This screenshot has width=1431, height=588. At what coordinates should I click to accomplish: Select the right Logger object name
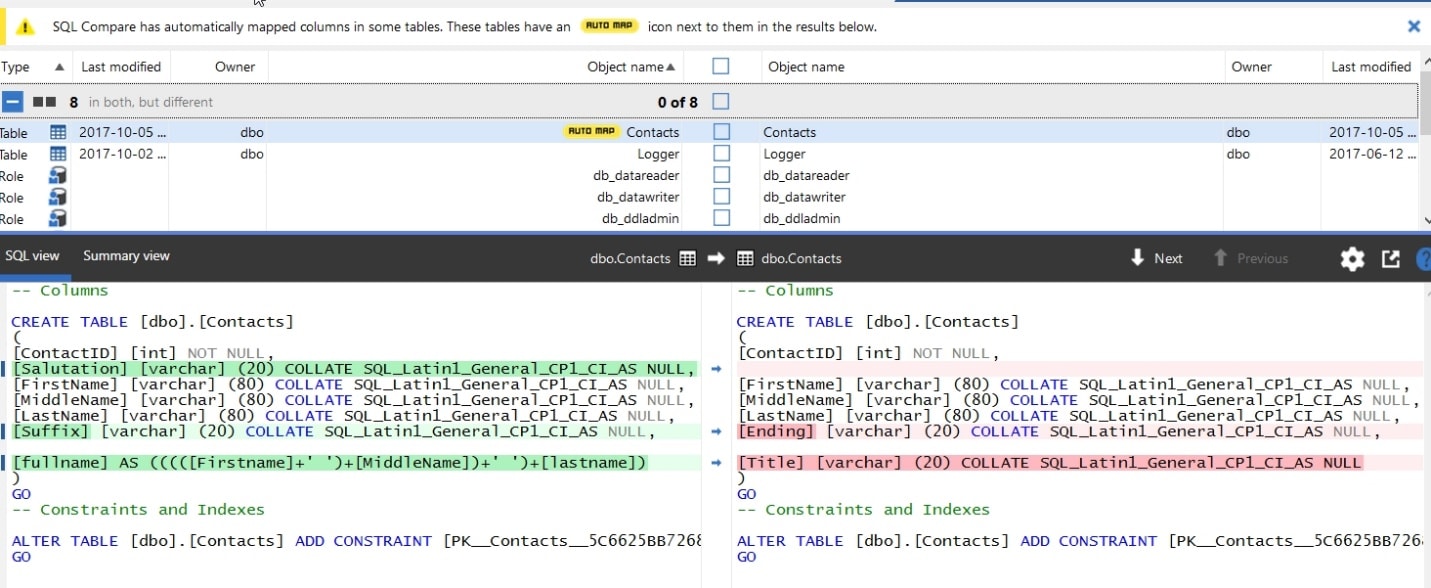pyautogui.click(x=784, y=154)
